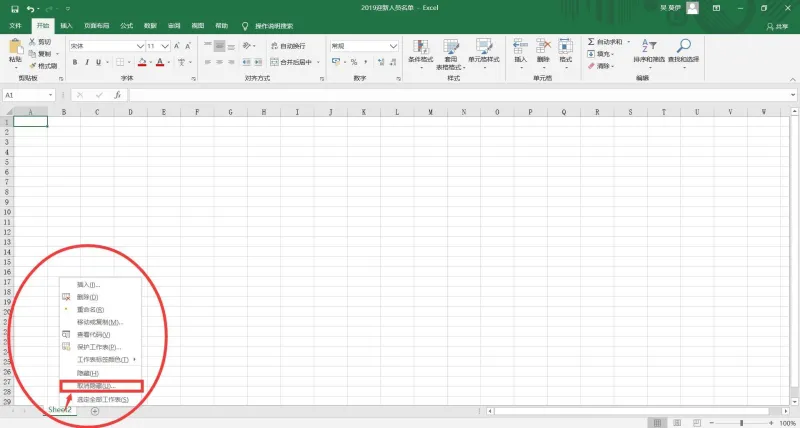Expand the font name dropdown

pos(140,46)
